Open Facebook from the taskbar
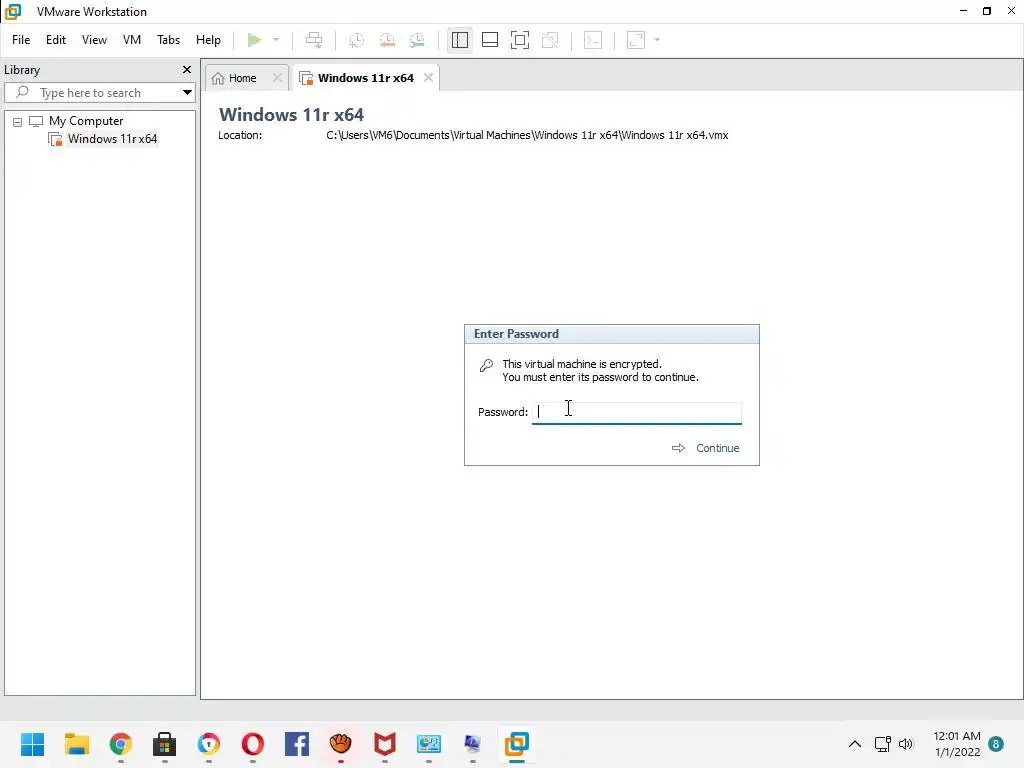 pos(296,744)
